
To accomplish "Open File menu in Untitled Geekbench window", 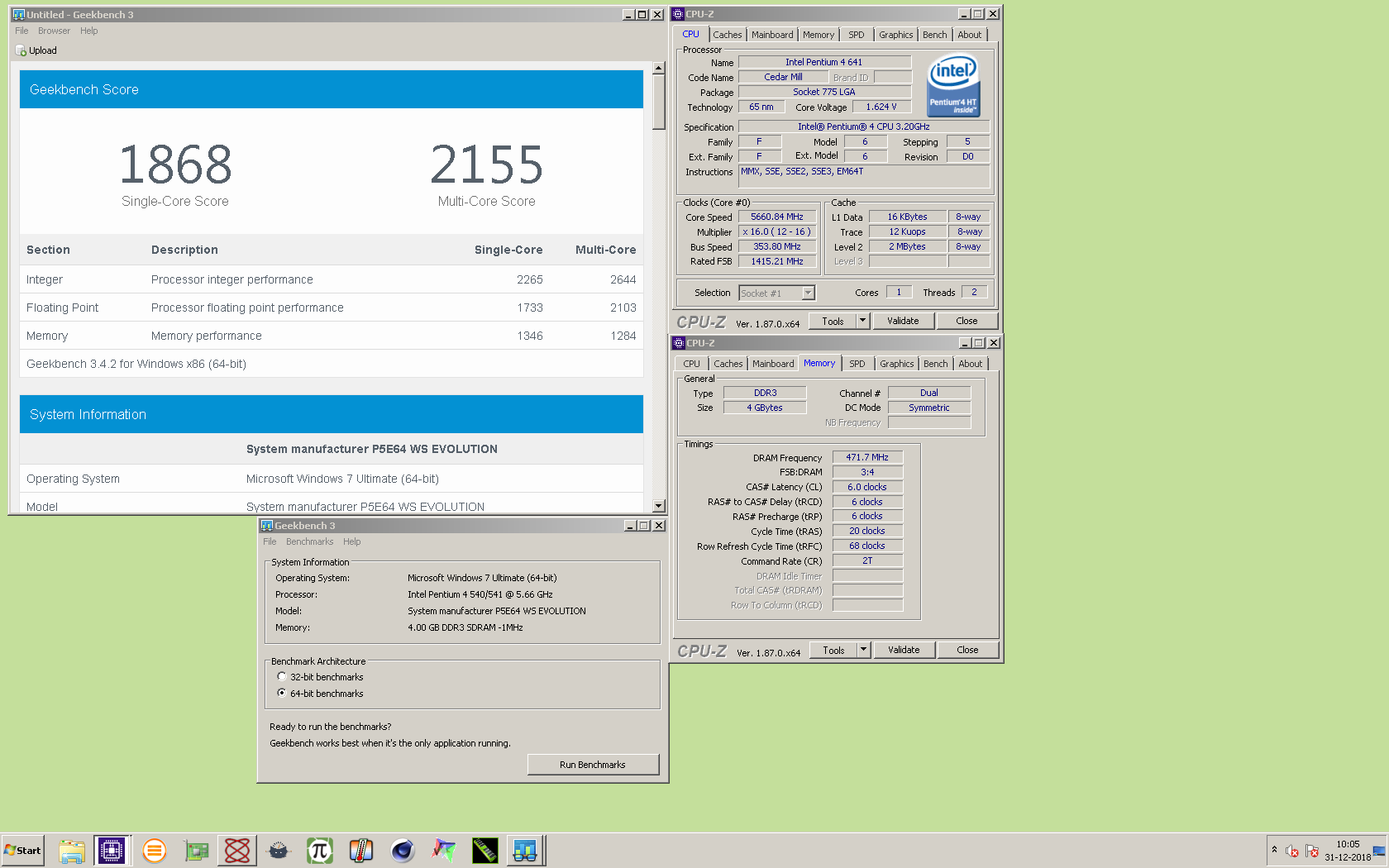I will point(21,31).
